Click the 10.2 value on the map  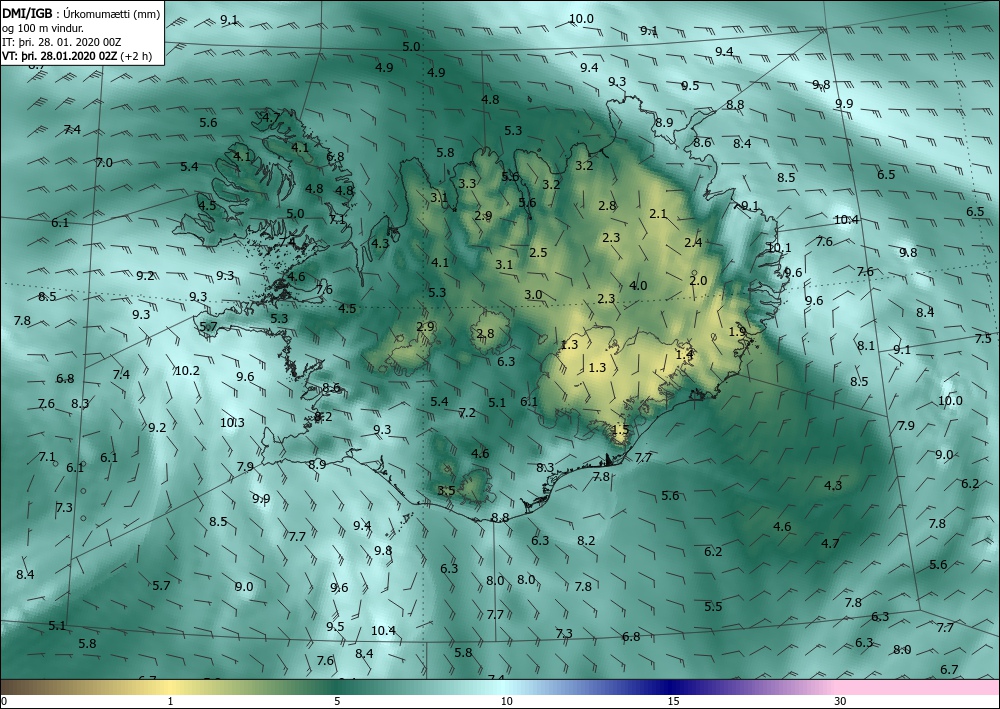[x=187, y=370]
